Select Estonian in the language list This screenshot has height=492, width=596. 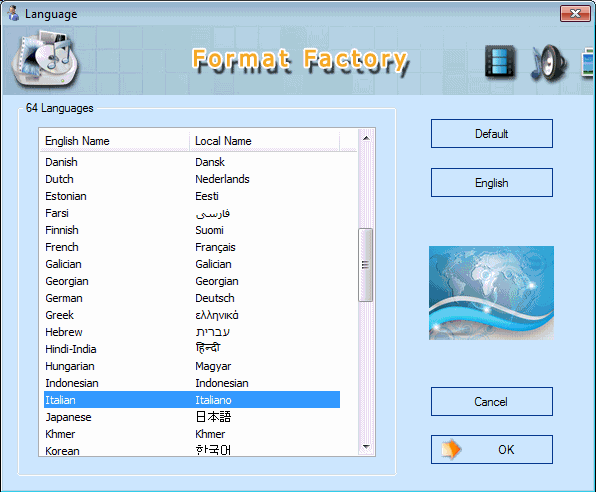(x=66, y=196)
